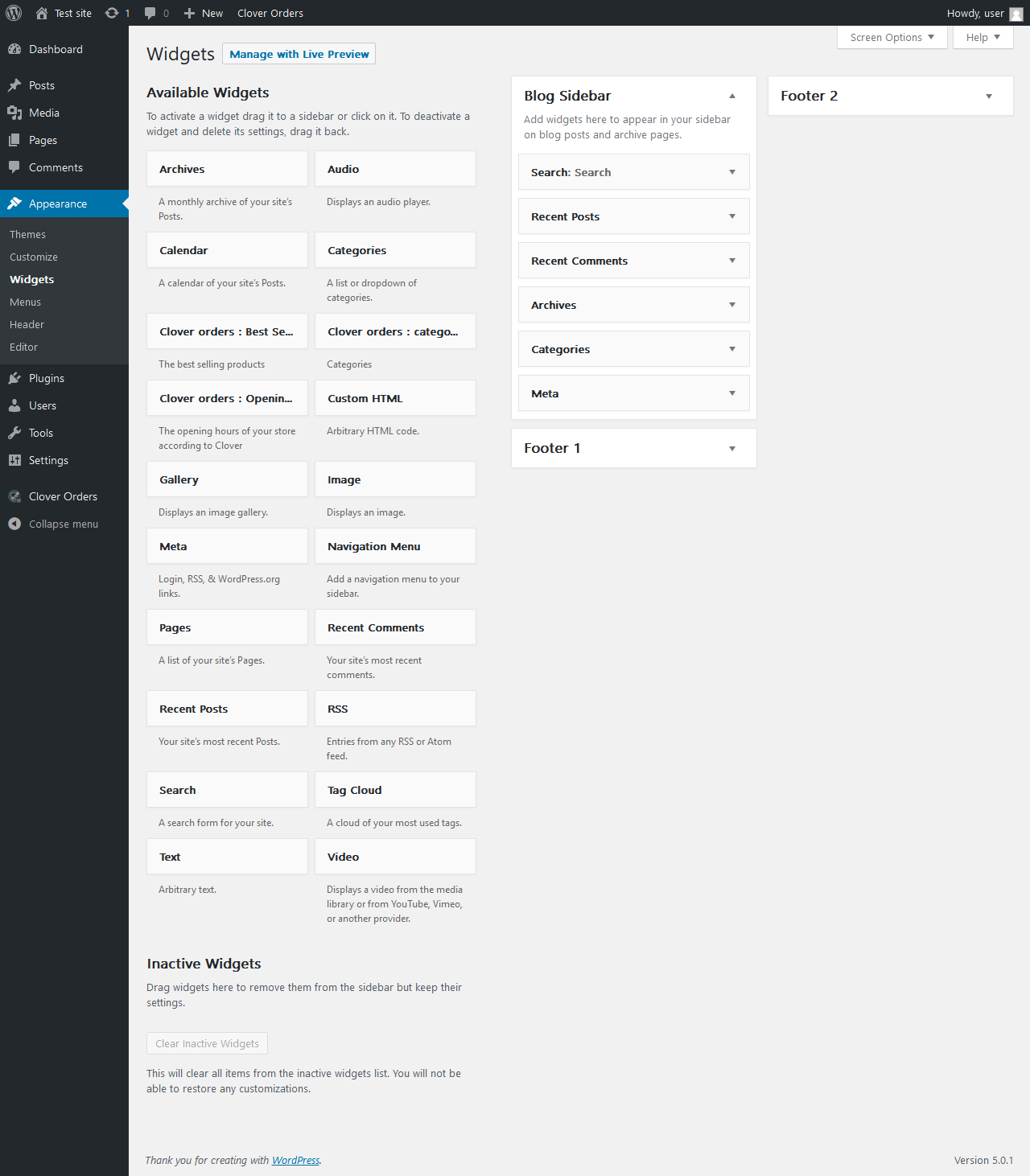Select the Search available widget
1030x1176 pixels.
pyautogui.click(x=227, y=790)
